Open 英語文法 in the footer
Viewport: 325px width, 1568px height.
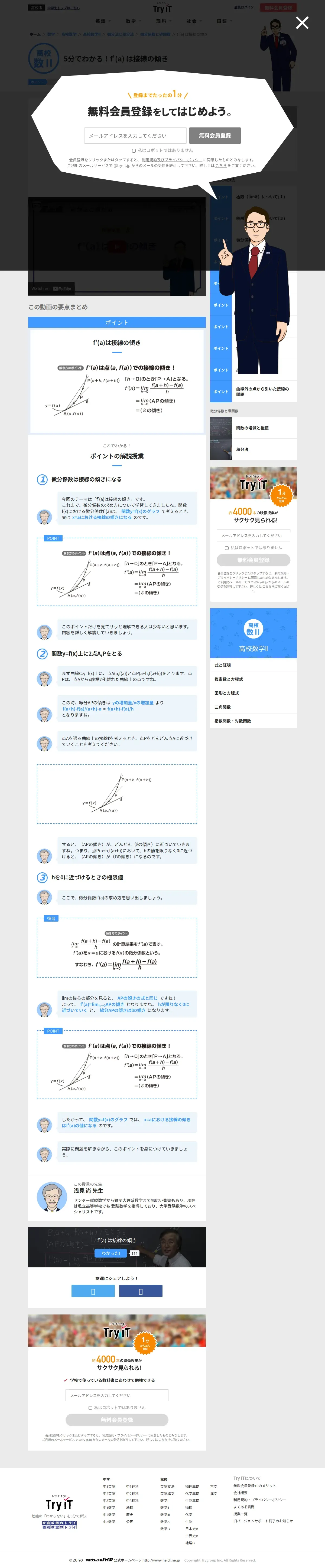(167, 1487)
